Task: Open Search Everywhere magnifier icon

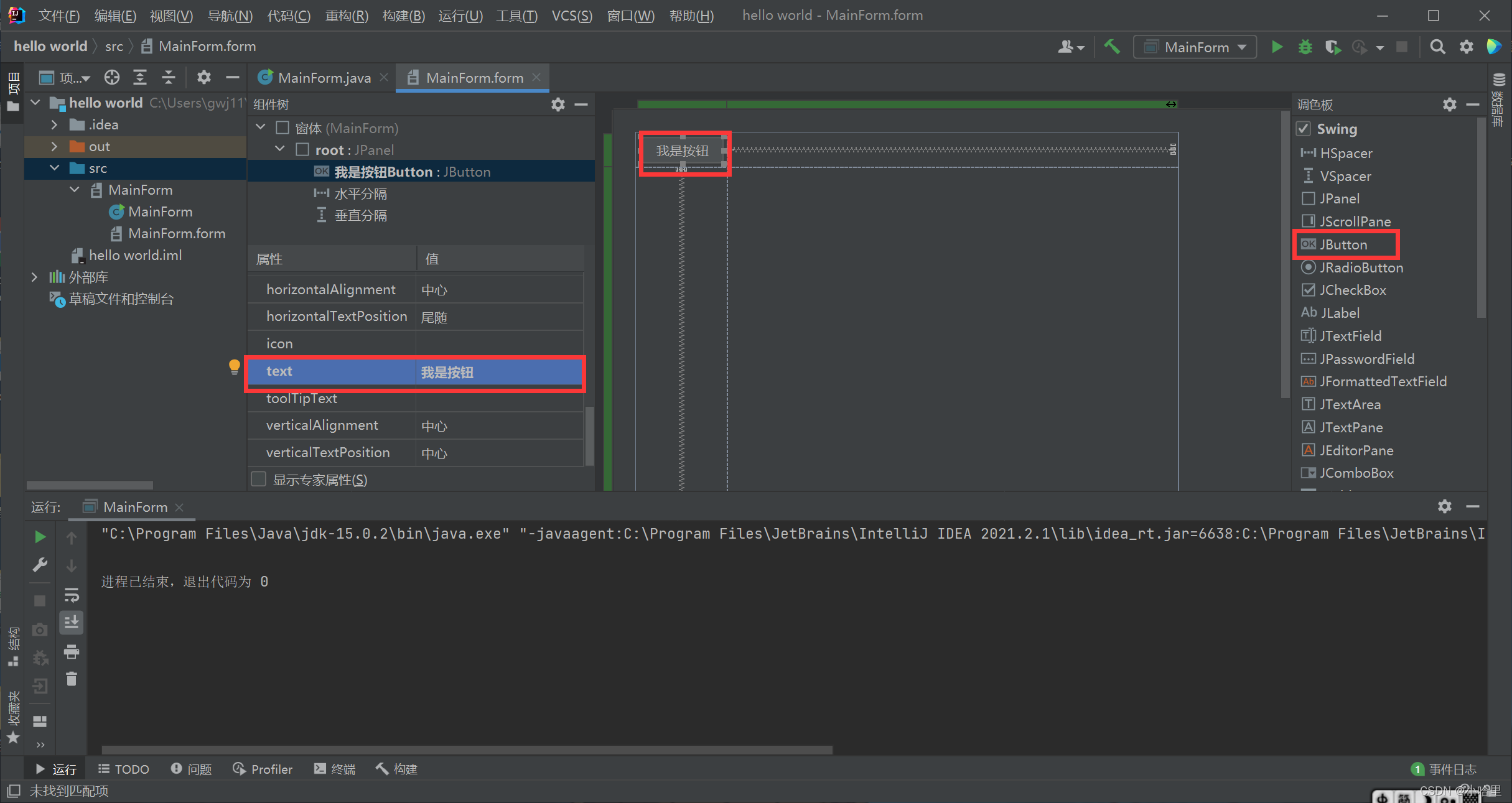Action: coord(1437,47)
